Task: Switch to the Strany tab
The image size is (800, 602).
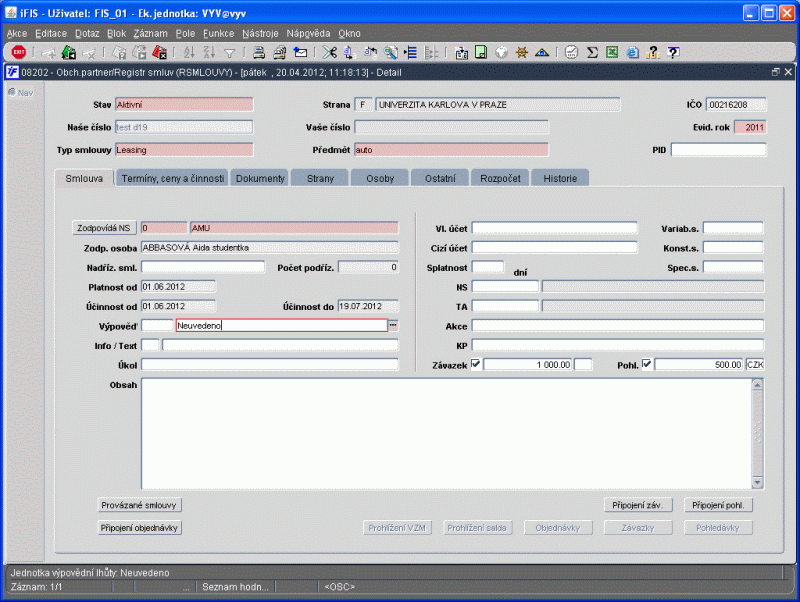Action: point(320,179)
